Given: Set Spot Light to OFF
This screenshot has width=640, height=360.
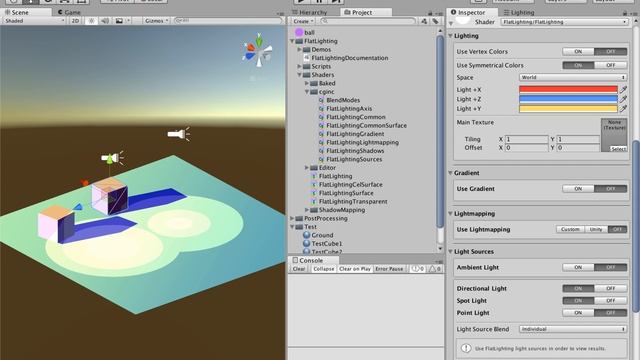Looking at the screenshot, I should click(x=611, y=300).
